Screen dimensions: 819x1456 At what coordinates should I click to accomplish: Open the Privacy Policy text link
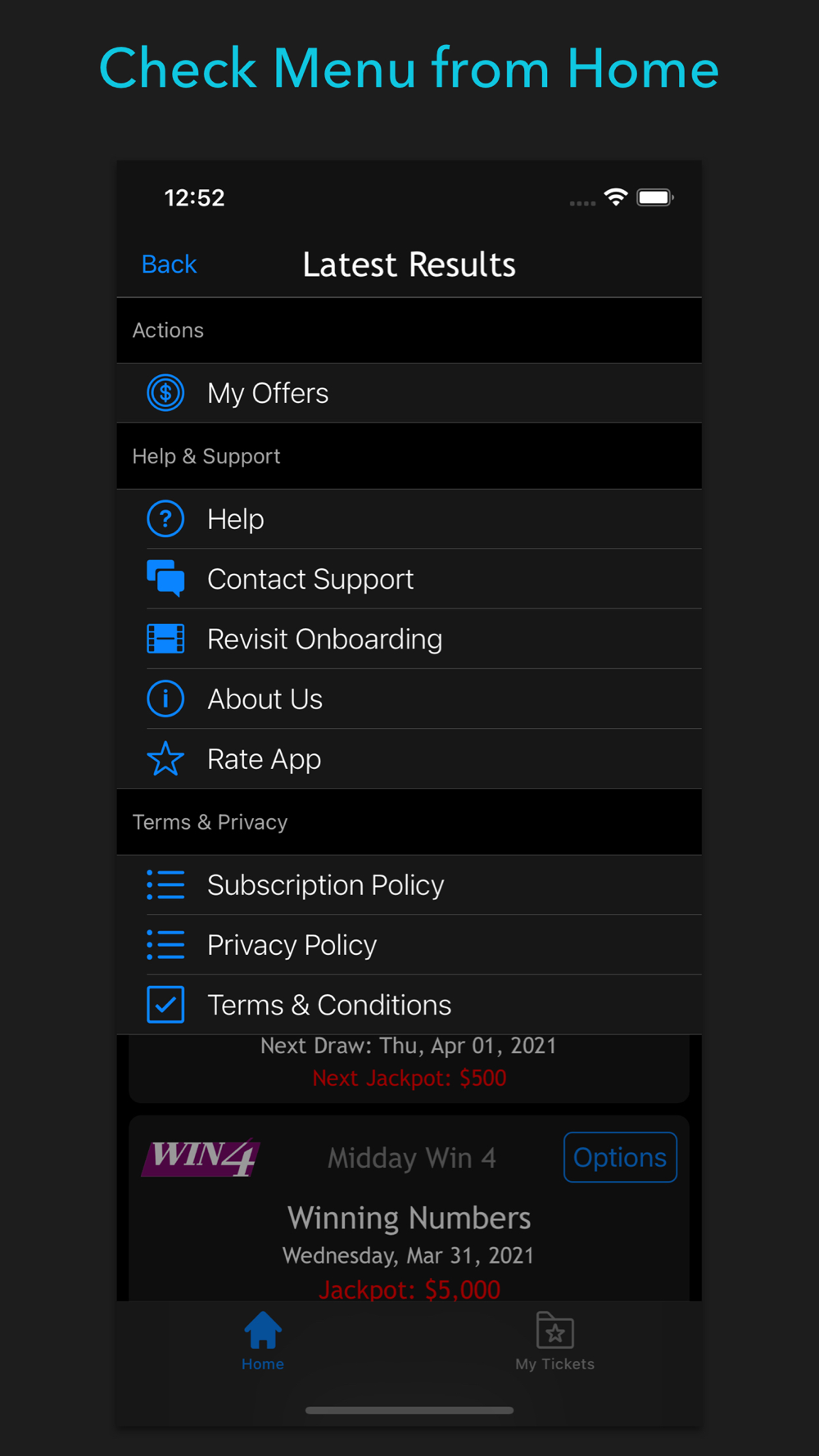point(292,945)
